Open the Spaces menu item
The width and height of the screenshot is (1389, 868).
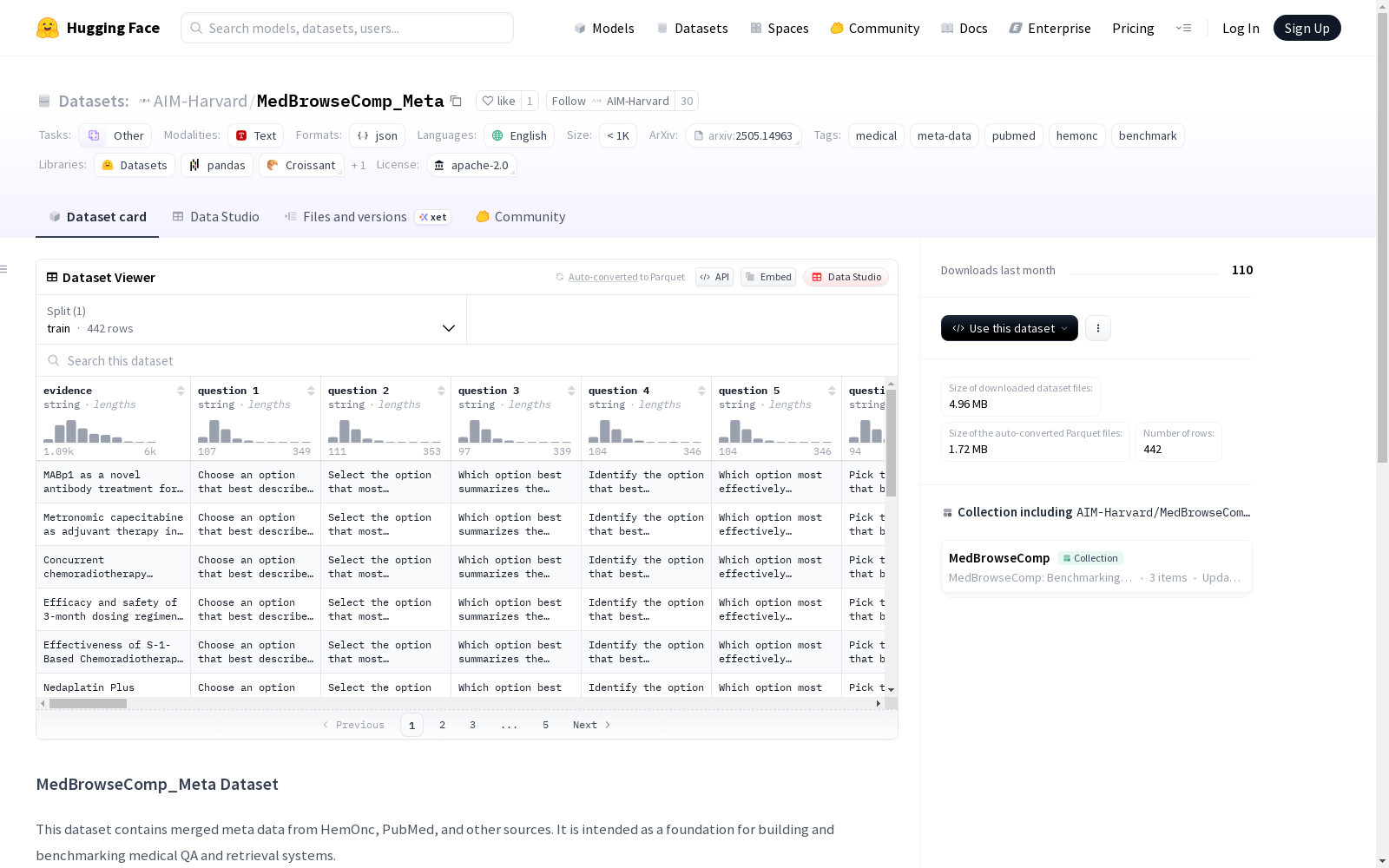click(780, 28)
